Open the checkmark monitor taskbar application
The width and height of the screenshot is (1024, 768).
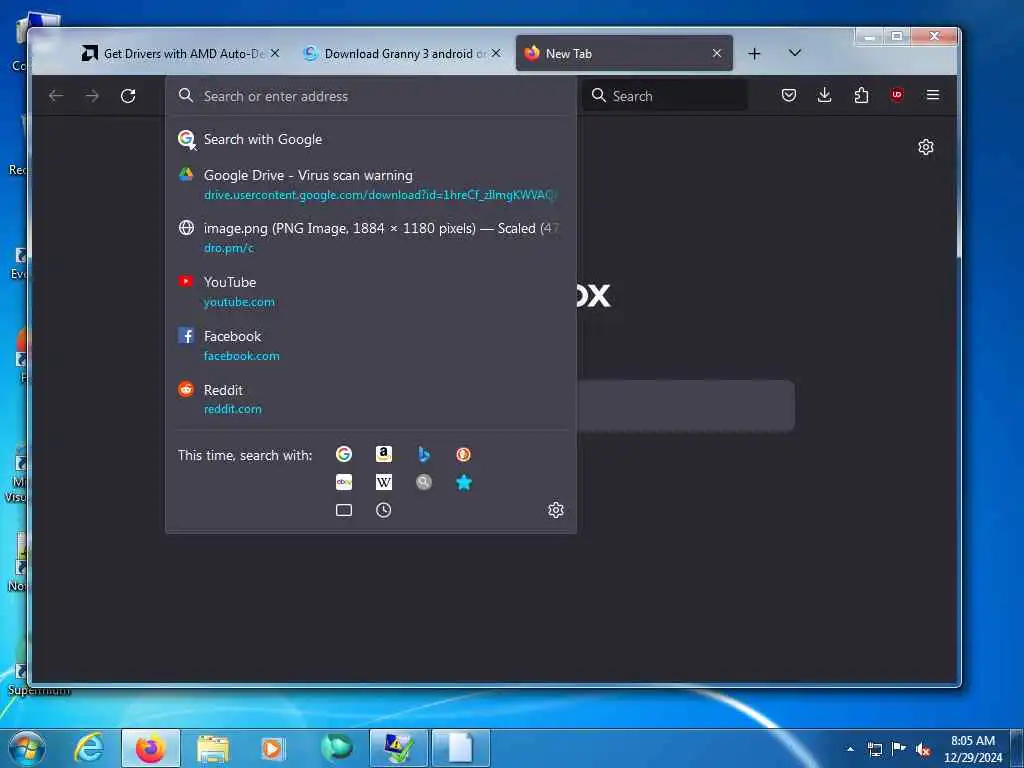[x=398, y=748]
